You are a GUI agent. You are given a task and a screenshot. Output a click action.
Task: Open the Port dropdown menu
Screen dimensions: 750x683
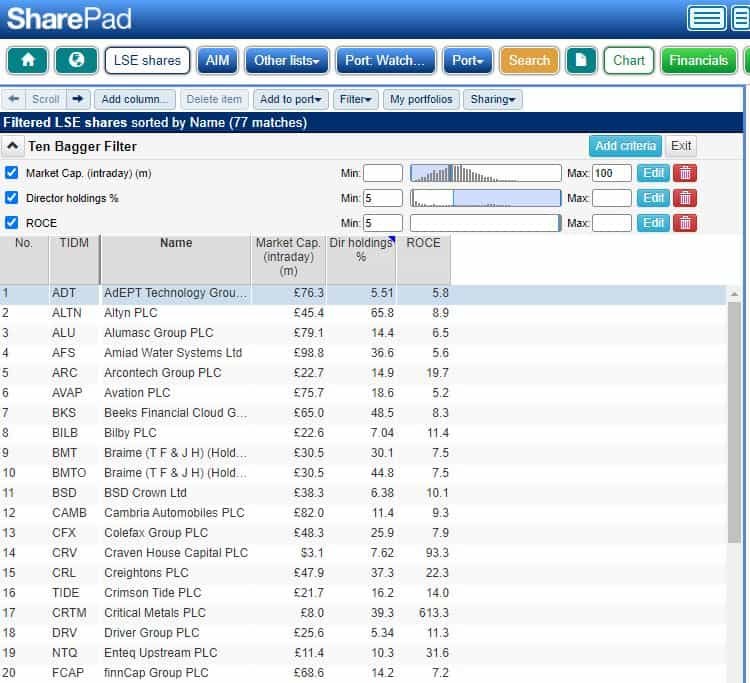(x=467, y=61)
